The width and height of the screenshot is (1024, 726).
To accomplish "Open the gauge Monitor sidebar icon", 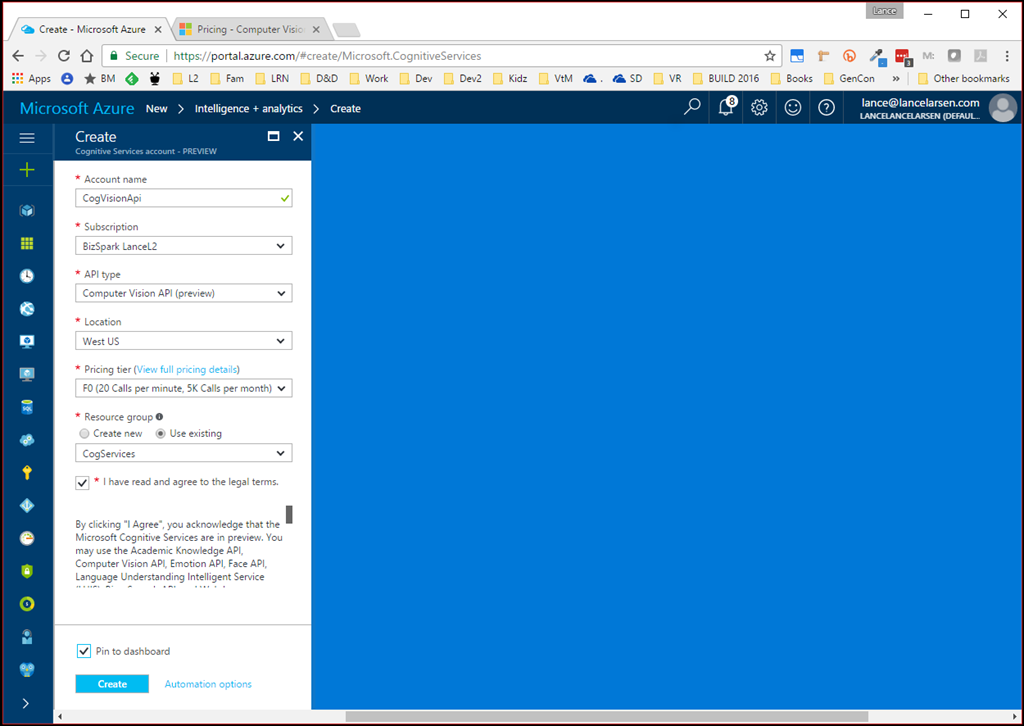I will (x=27, y=539).
